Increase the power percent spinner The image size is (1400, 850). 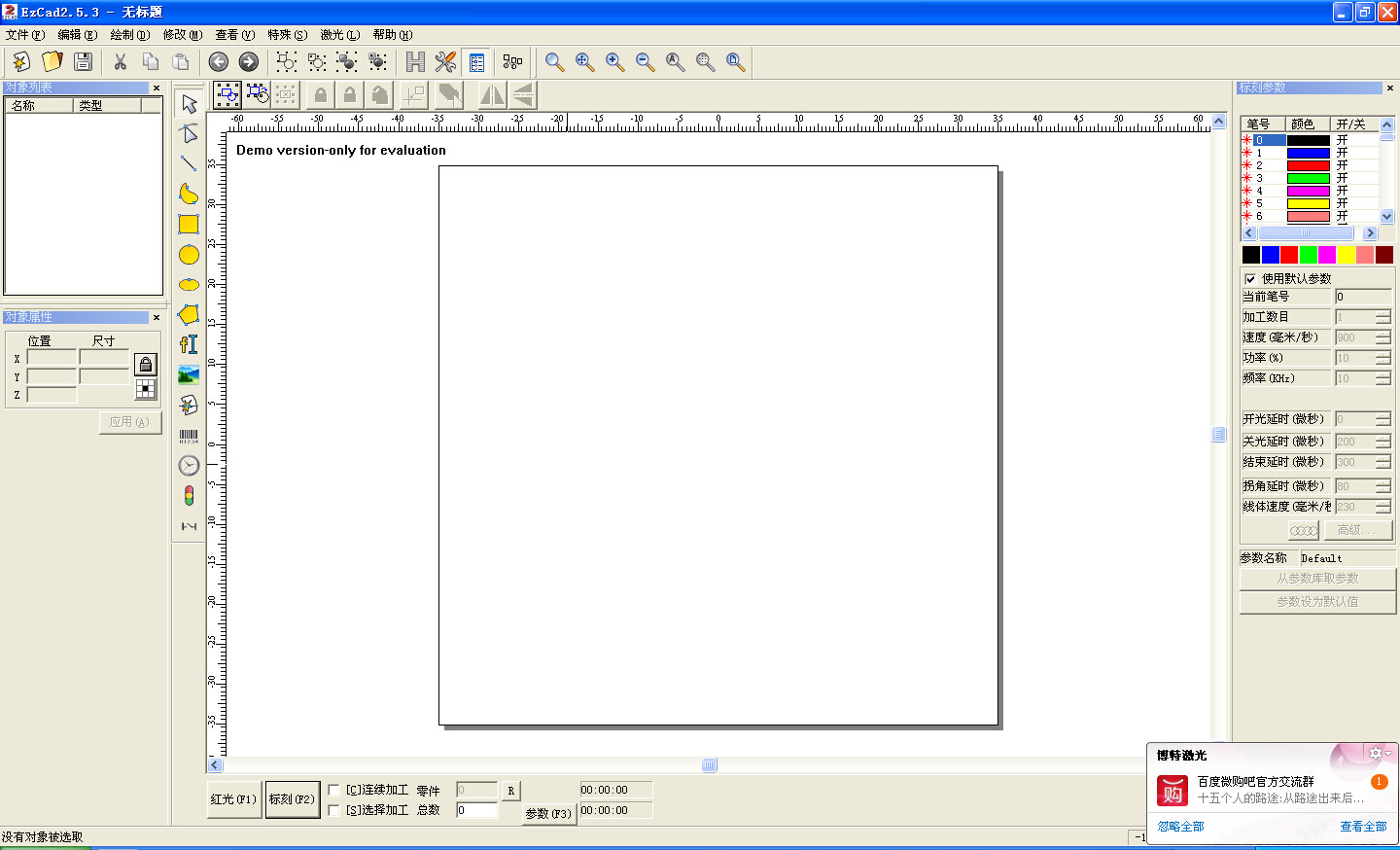1383,354
